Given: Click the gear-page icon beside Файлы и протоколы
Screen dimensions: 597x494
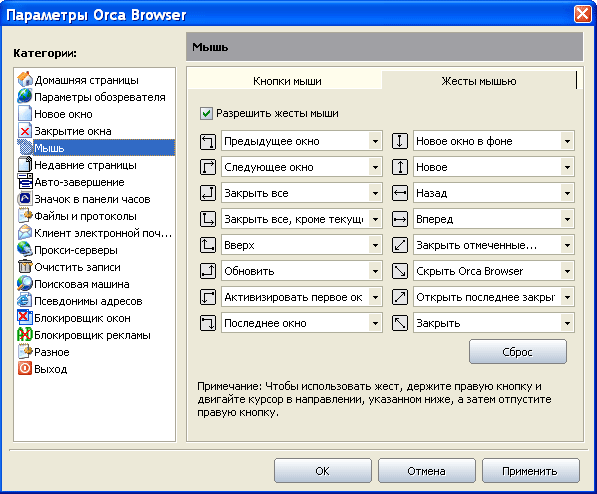Looking at the screenshot, I should point(25,216).
